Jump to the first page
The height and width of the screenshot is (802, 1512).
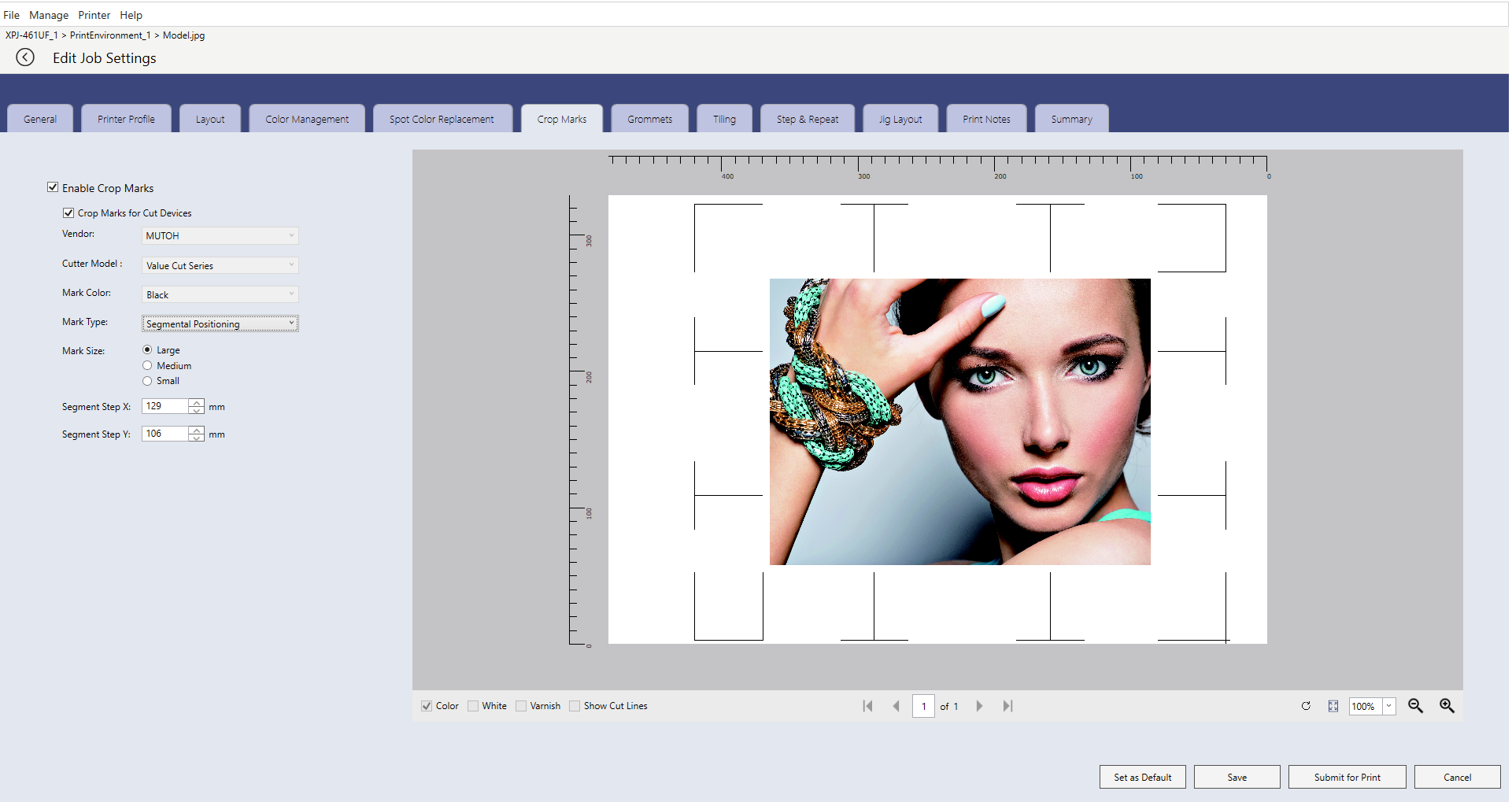pos(867,706)
